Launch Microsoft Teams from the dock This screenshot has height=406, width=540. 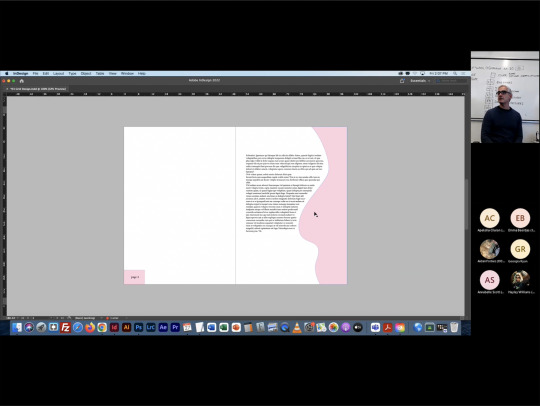coord(375,327)
